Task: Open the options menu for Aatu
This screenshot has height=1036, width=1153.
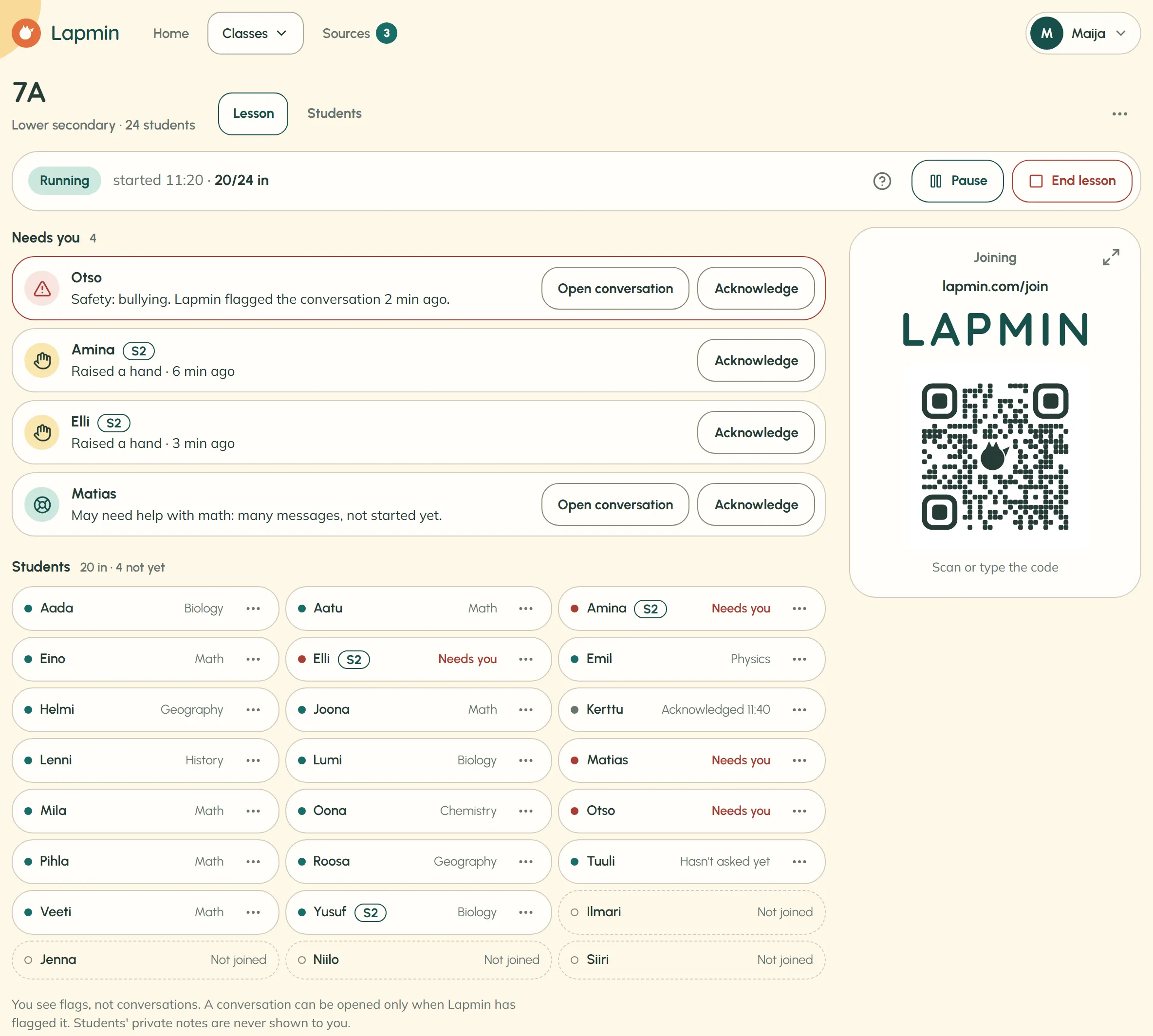Action: (526, 609)
